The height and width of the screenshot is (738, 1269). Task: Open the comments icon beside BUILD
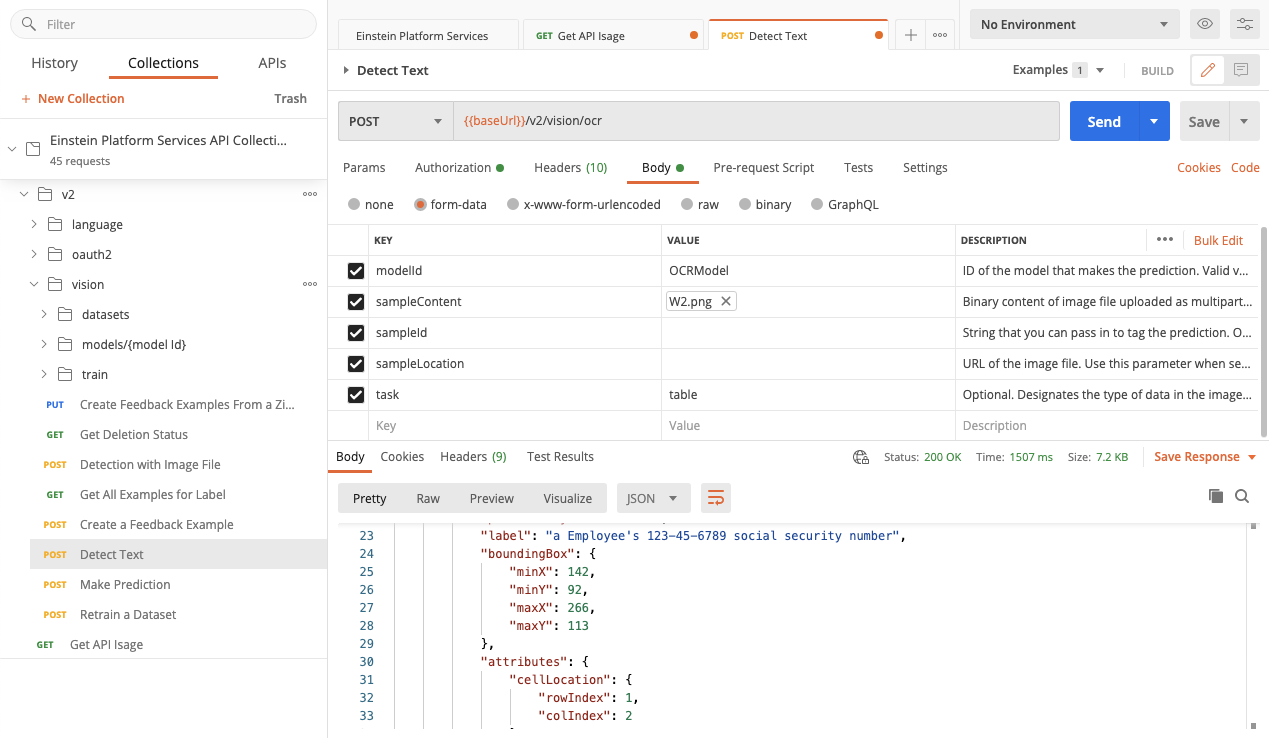pos(1241,70)
